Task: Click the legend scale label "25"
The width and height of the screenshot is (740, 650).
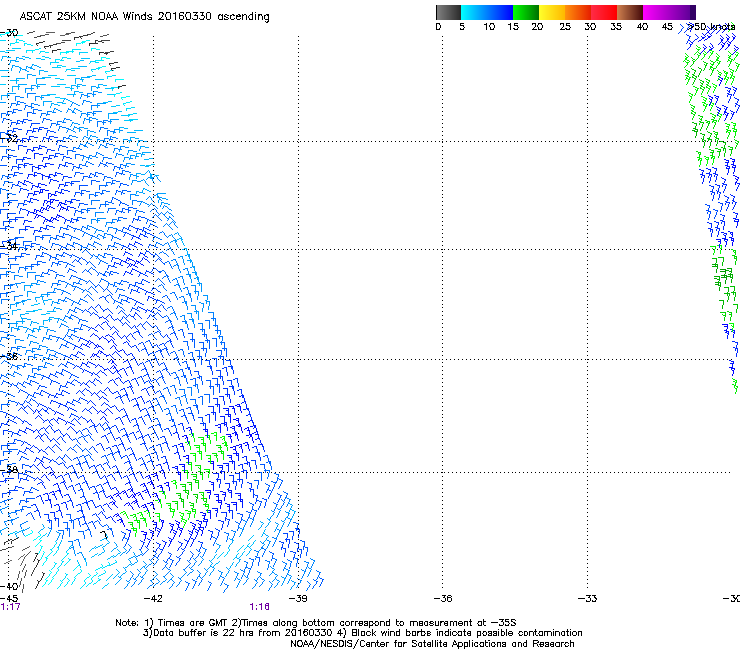Action: click(565, 27)
